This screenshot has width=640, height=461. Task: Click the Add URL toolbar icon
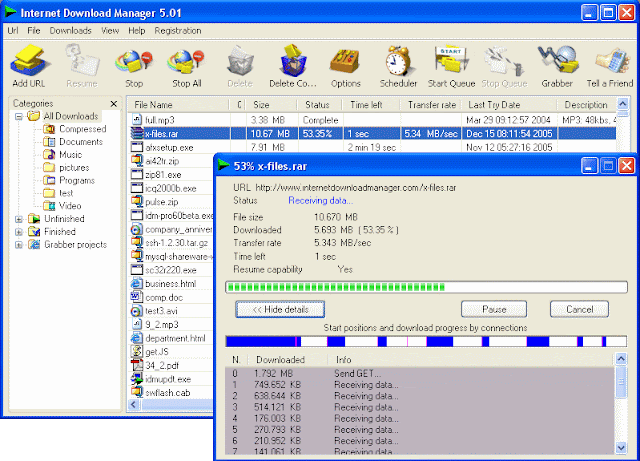pos(29,61)
